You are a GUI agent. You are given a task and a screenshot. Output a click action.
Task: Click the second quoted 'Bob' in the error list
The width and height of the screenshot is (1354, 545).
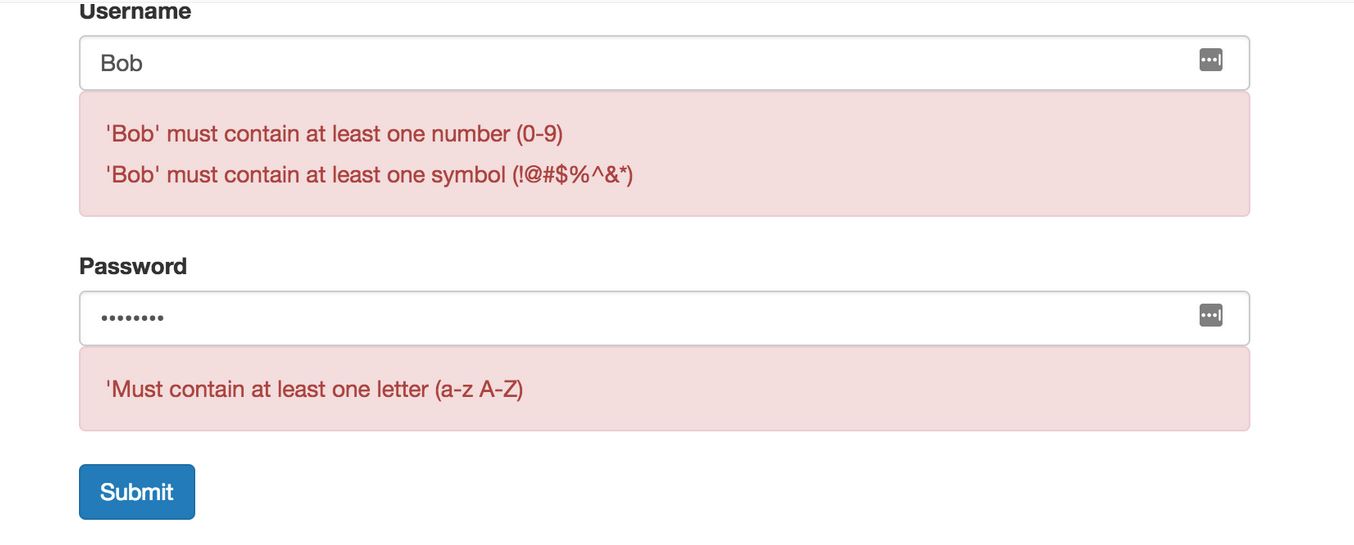click(x=133, y=175)
